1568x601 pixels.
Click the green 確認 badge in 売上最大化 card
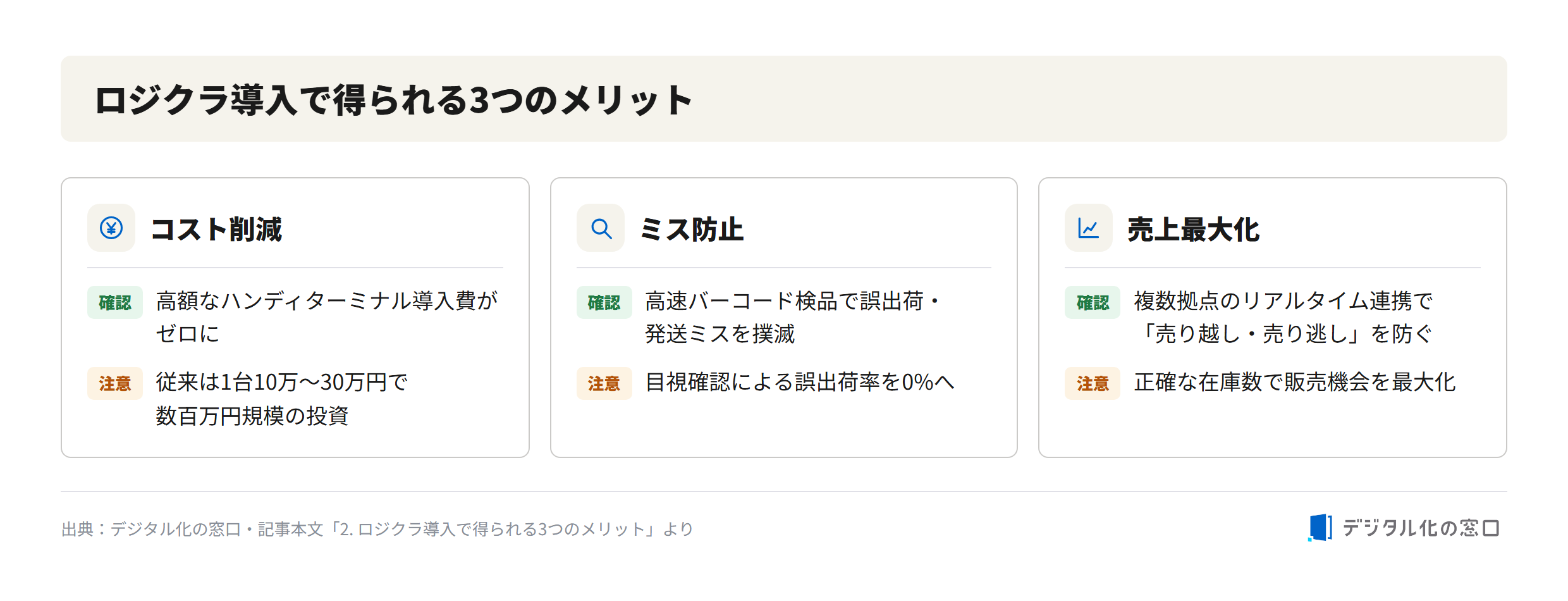[1093, 302]
